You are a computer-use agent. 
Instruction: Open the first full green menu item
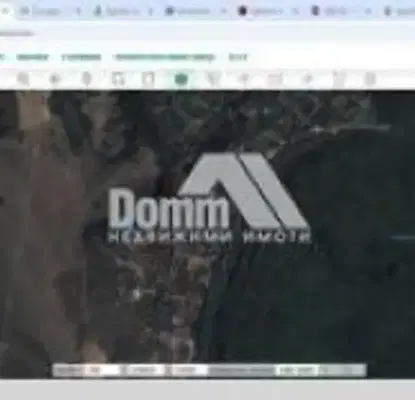(33, 57)
